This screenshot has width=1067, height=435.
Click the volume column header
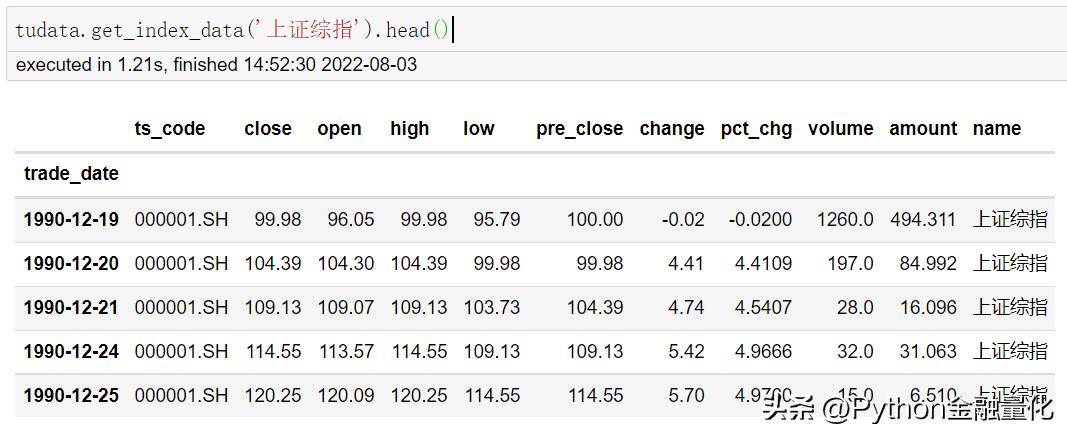click(x=841, y=129)
